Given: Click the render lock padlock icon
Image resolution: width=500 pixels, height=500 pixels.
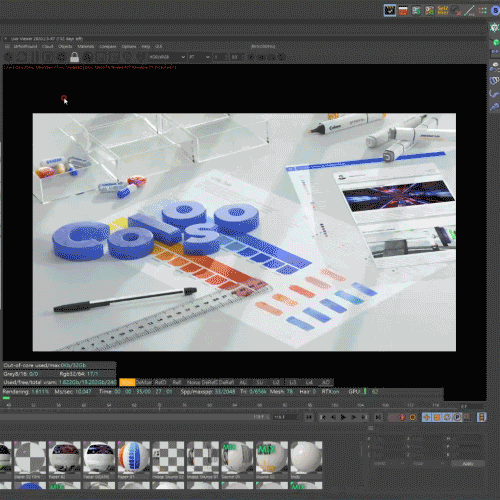Looking at the screenshot, I should [74, 57].
